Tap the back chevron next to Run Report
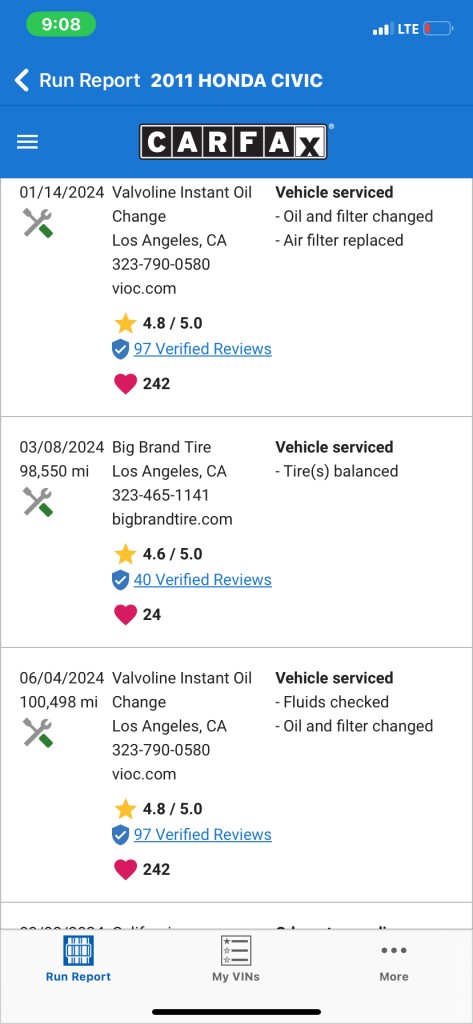The image size is (473, 1024). pyautogui.click(x=22, y=80)
